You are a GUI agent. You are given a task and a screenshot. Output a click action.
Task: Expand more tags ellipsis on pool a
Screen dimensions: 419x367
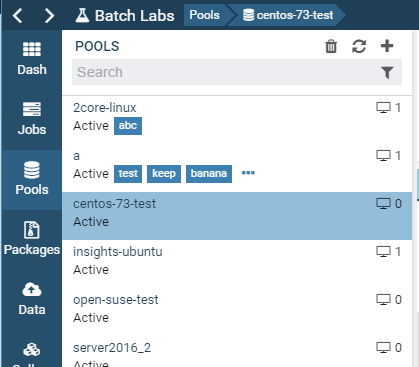(248, 173)
